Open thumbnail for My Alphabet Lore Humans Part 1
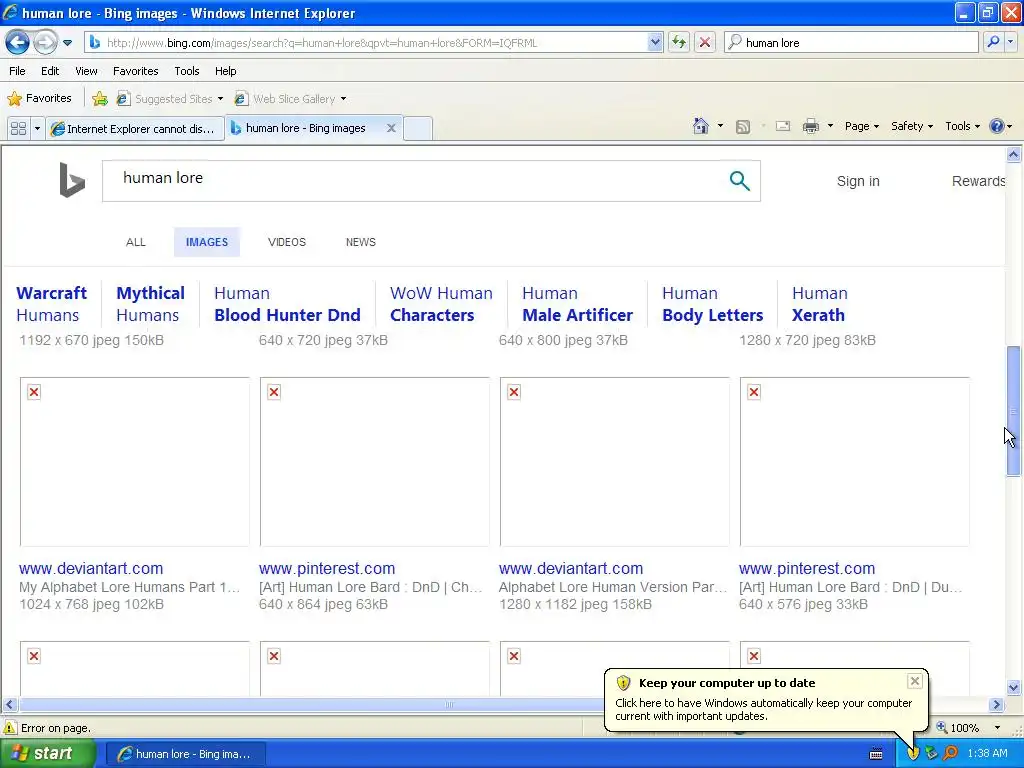The height and width of the screenshot is (768, 1024). pyautogui.click(x=135, y=461)
